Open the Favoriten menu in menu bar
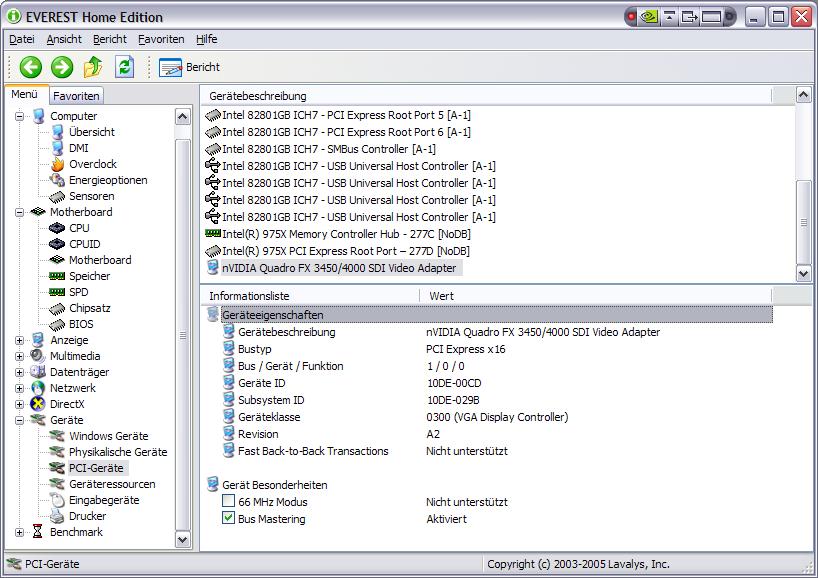818x578 pixels. [x=161, y=39]
